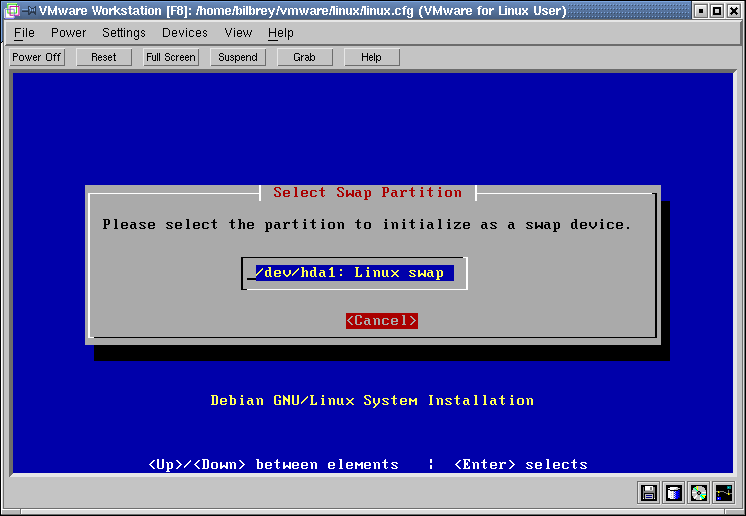Open the Help menu in menu bar
Screen dimensions: 746x516
click(281, 33)
